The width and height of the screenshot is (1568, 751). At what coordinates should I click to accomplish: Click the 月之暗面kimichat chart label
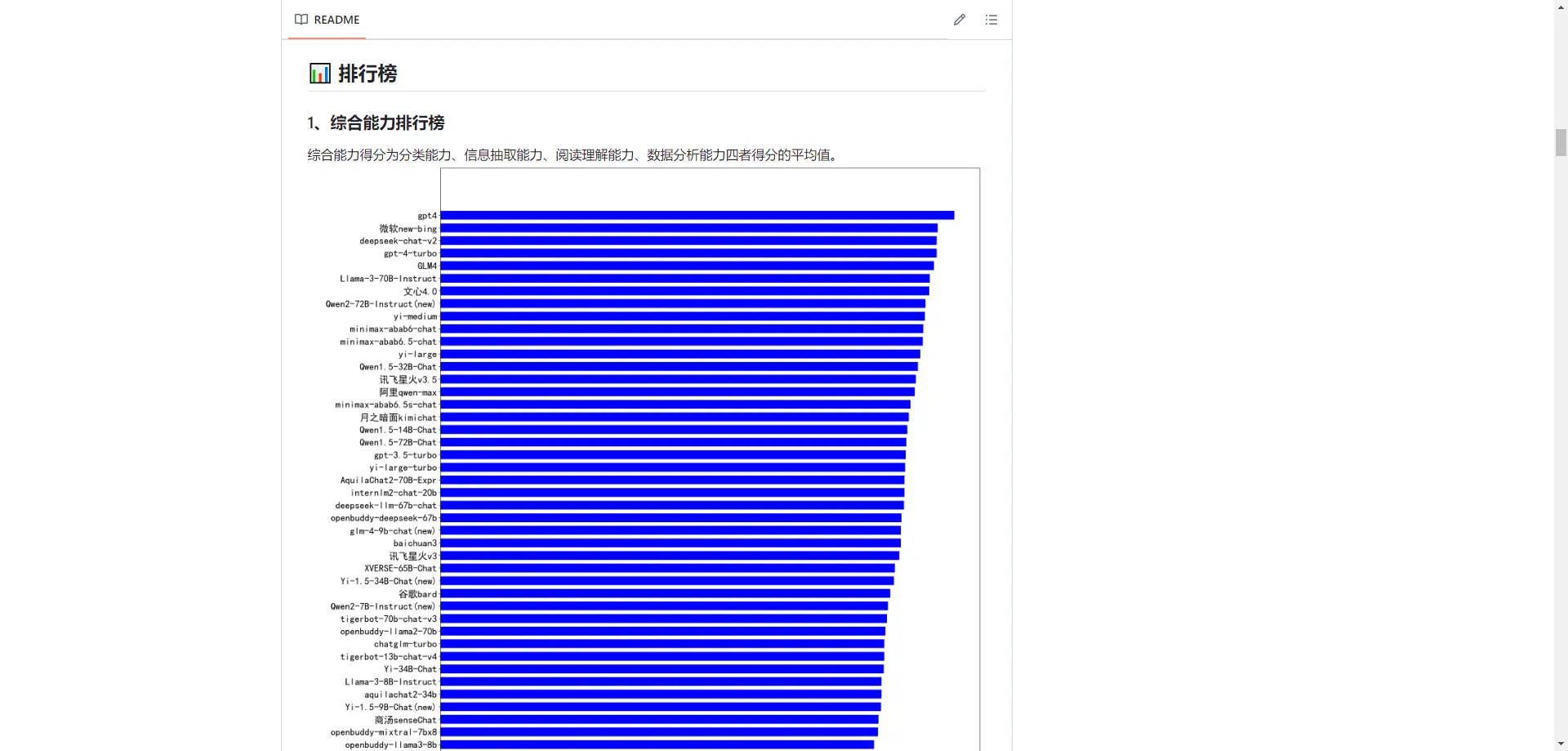[398, 418]
